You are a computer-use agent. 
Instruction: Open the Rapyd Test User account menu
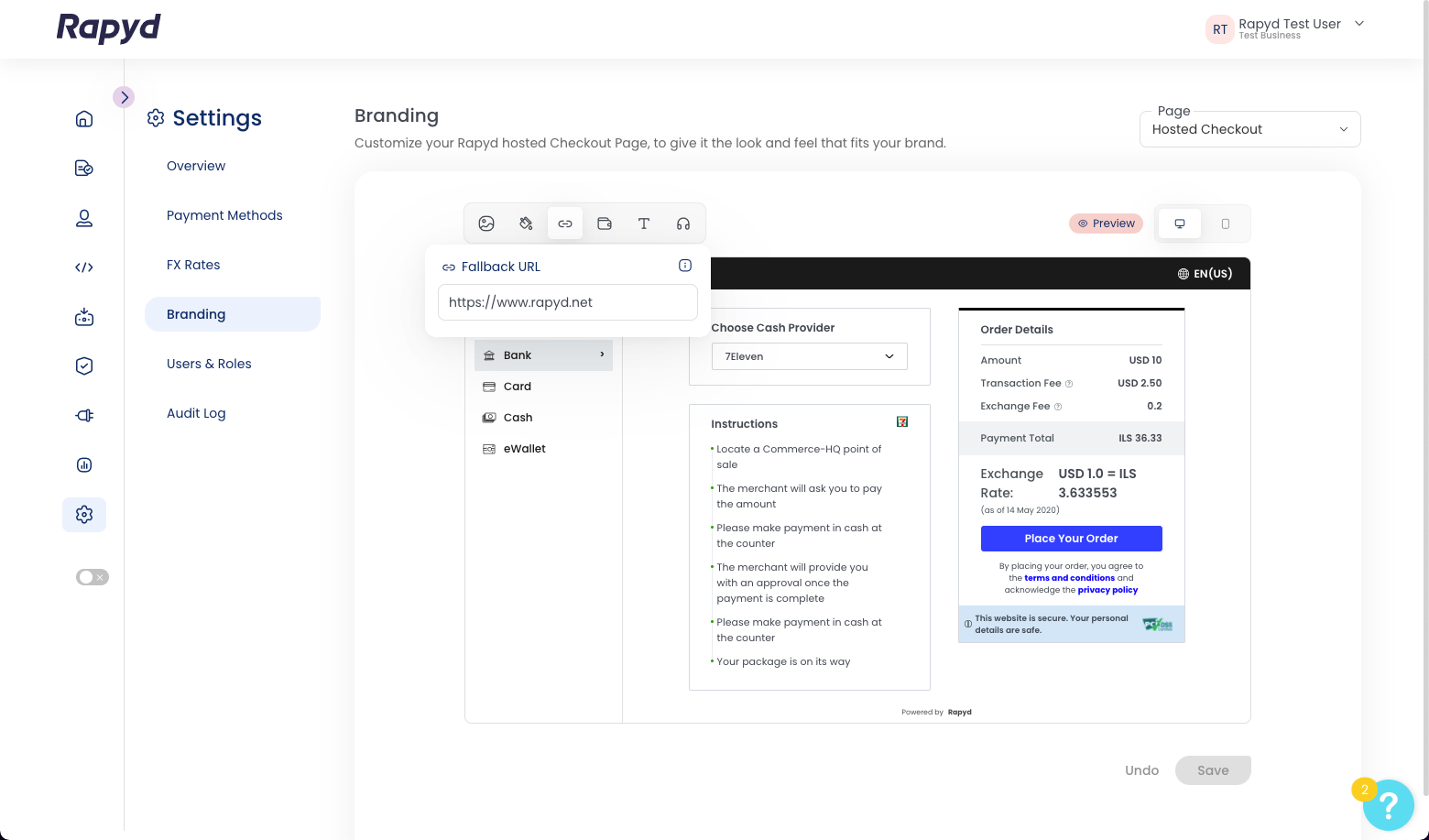(x=1286, y=28)
